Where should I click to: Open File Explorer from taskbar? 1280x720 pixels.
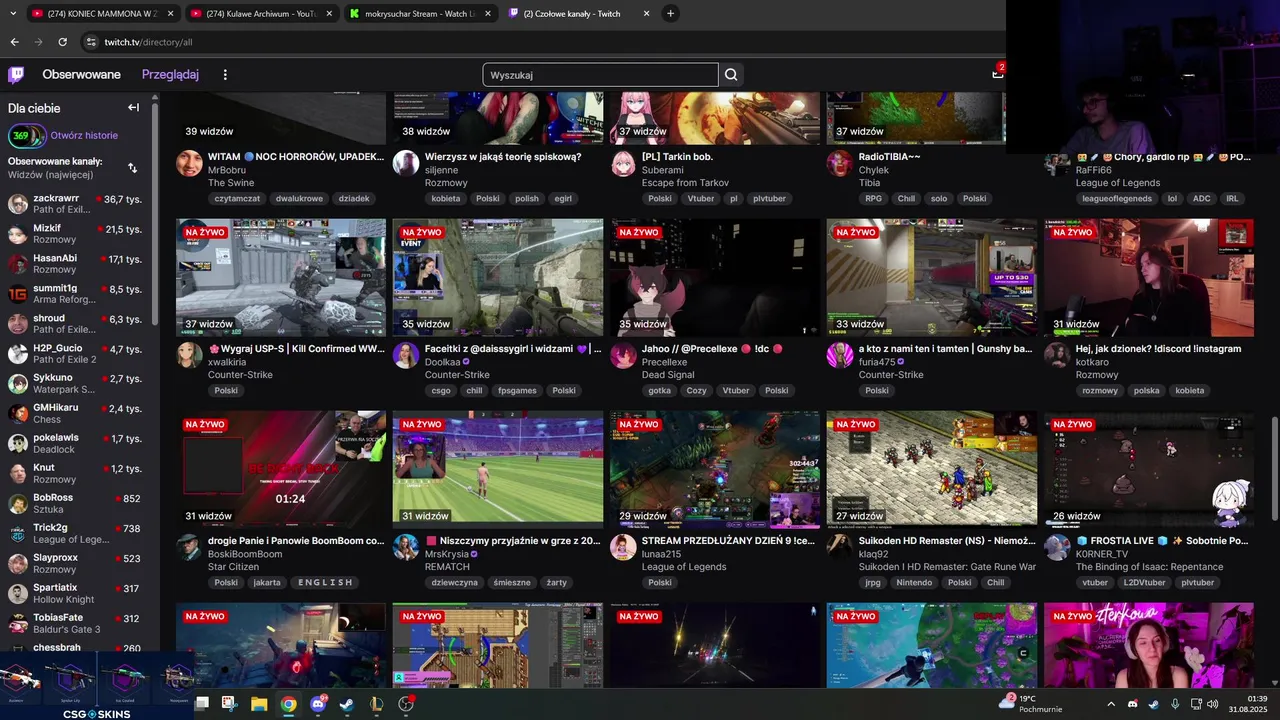tap(258, 704)
